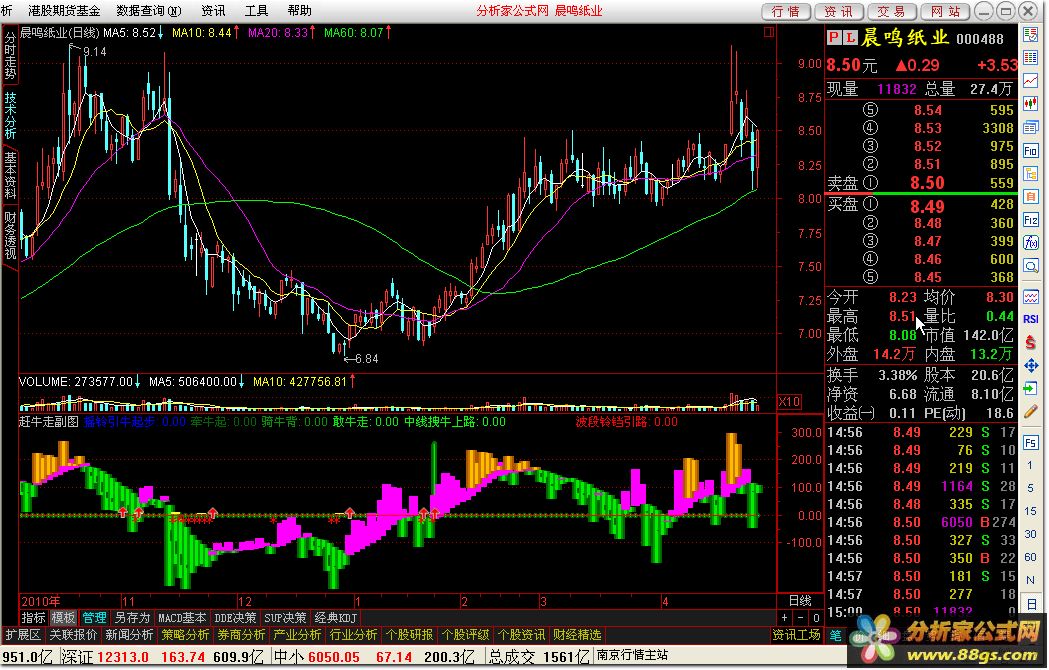This screenshot has width=1049, height=670.
Task: Click the green arrow import icon
Action: pos(1031,389)
